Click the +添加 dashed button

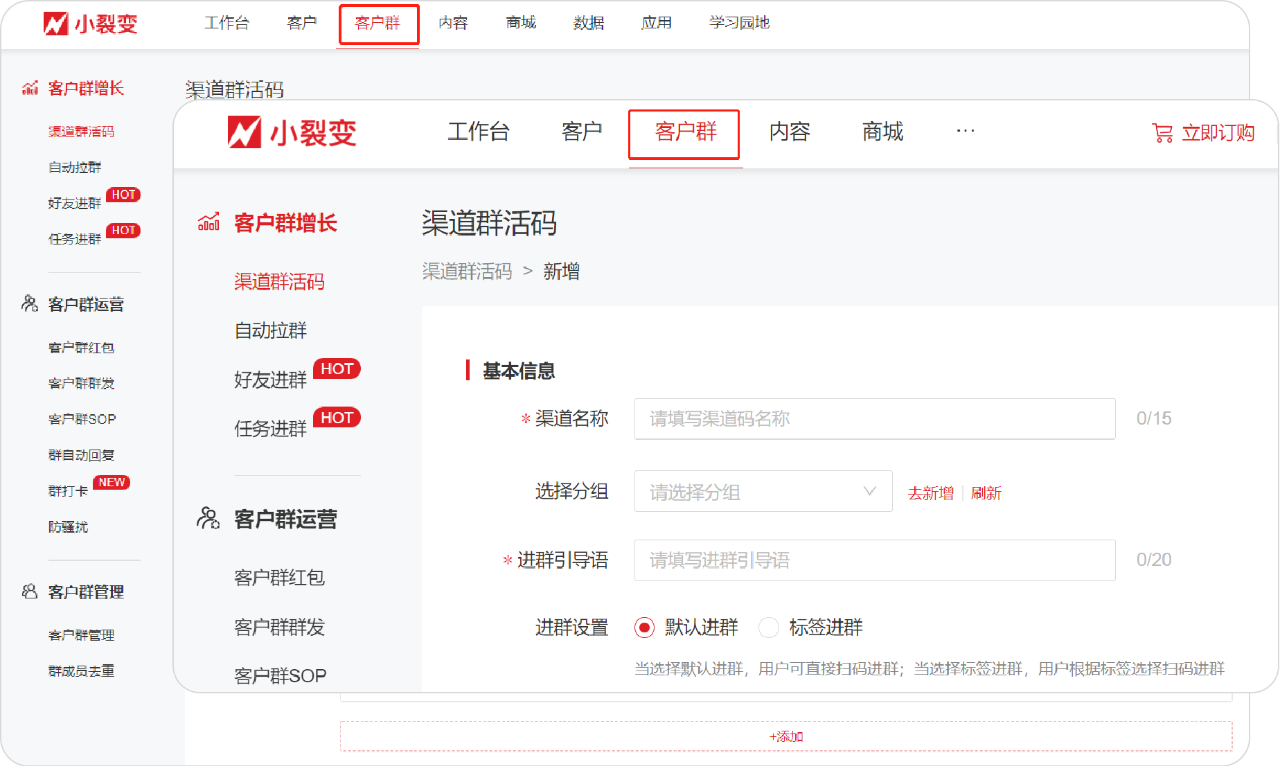click(x=786, y=736)
